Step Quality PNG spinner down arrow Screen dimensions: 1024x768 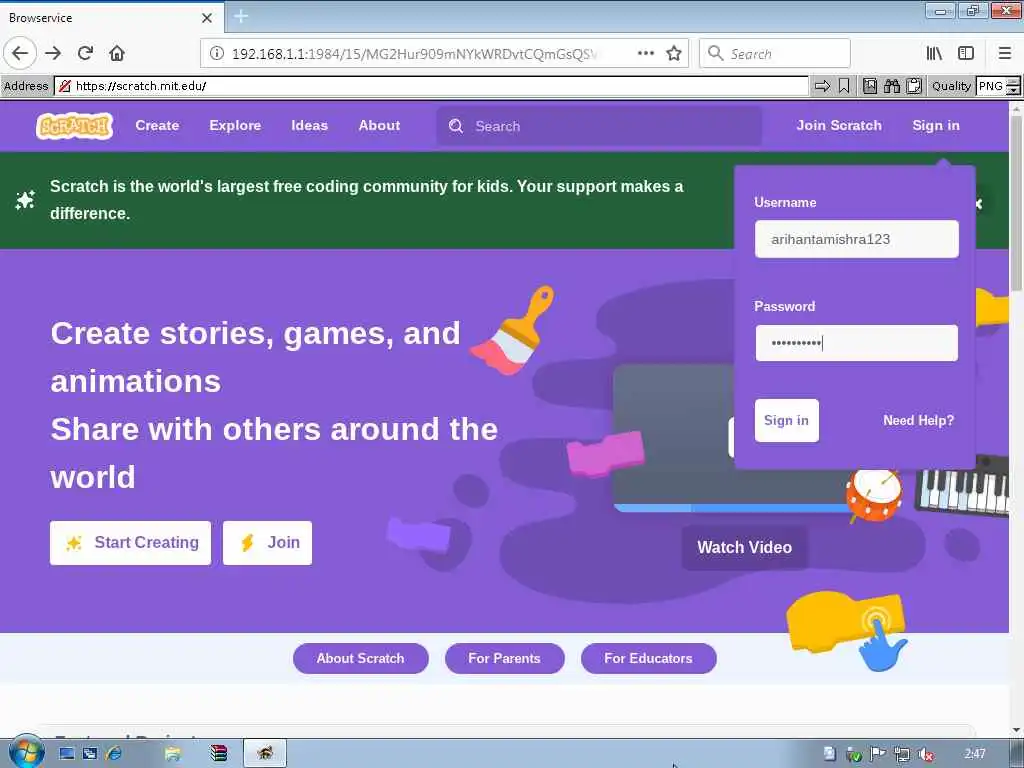point(1013,90)
